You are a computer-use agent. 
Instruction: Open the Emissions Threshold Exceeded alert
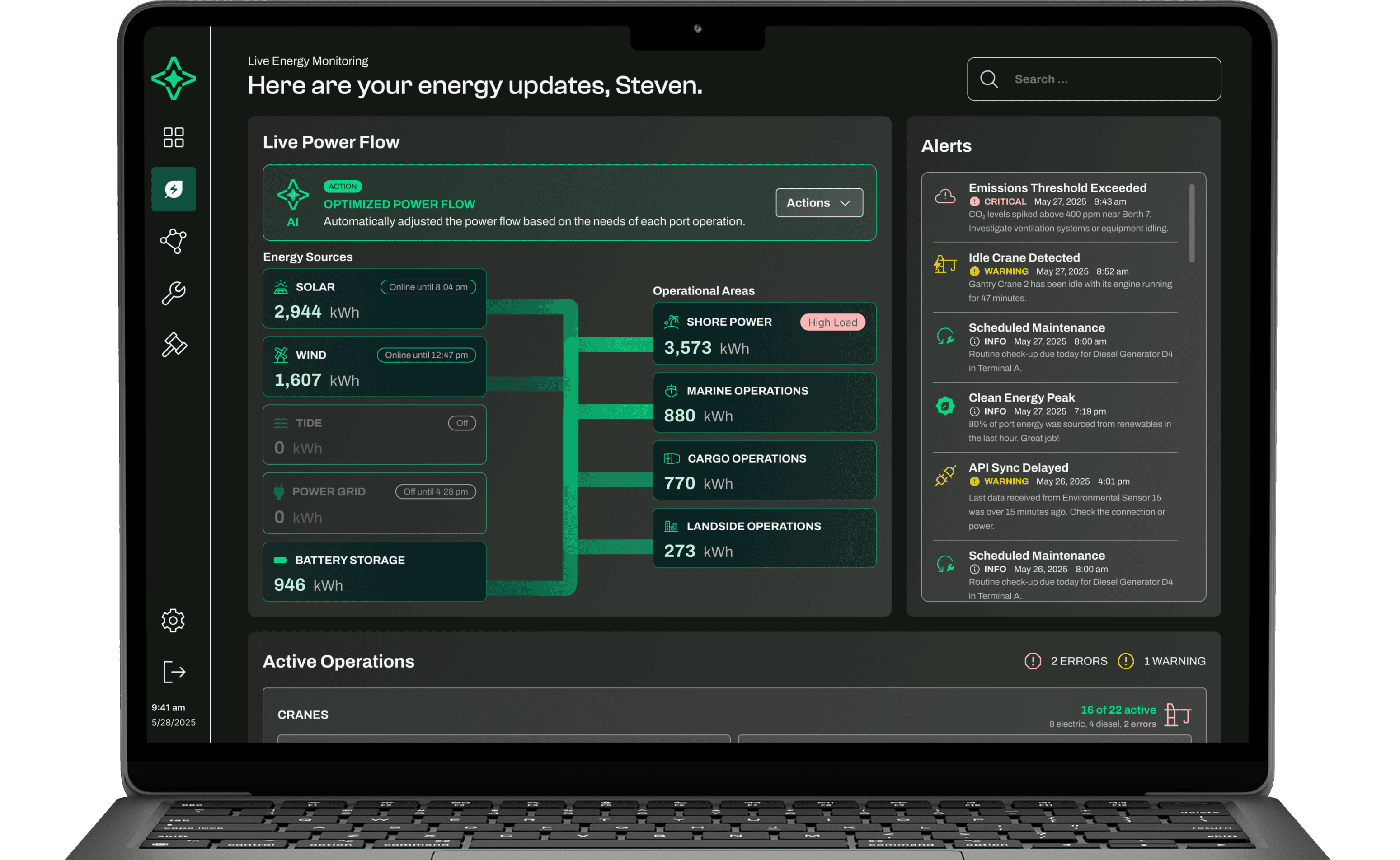coord(1057,188)
